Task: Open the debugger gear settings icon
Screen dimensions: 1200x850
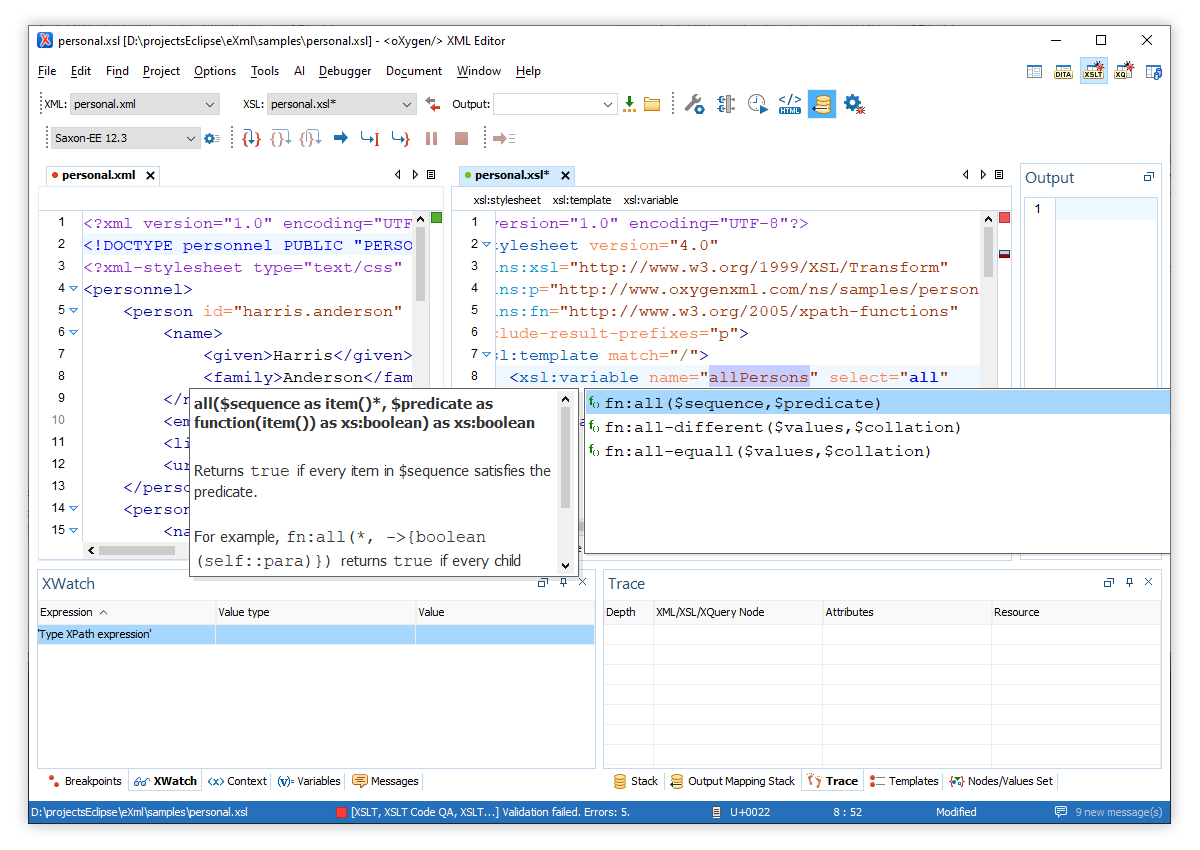Action: (853, 104)
